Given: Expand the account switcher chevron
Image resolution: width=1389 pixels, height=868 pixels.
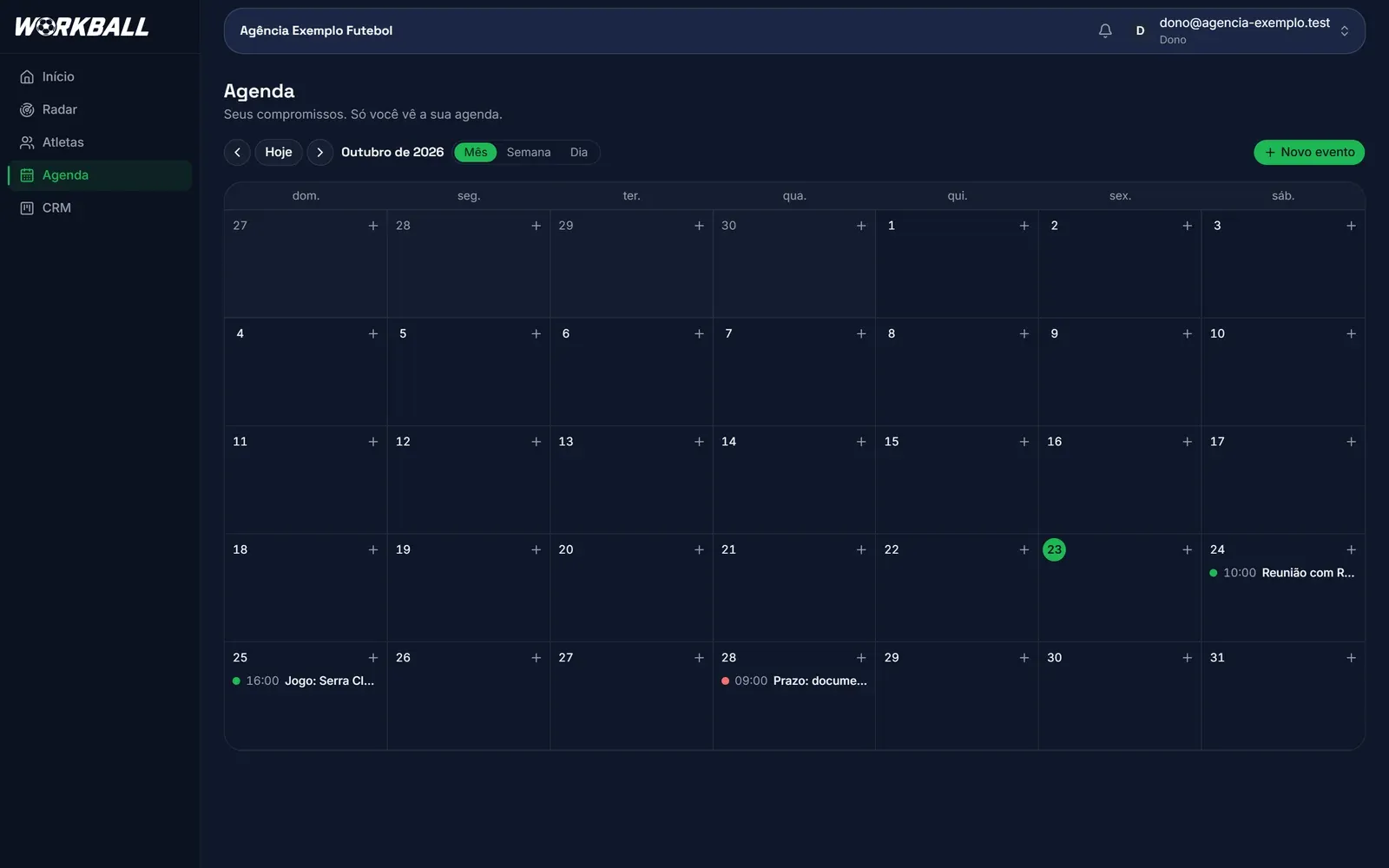Looking at the screenshot, I should tap(1344, 30).
